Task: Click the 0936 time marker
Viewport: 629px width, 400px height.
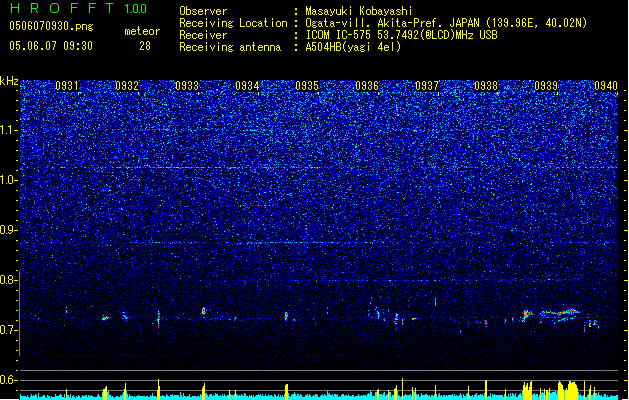Action: 367,86
